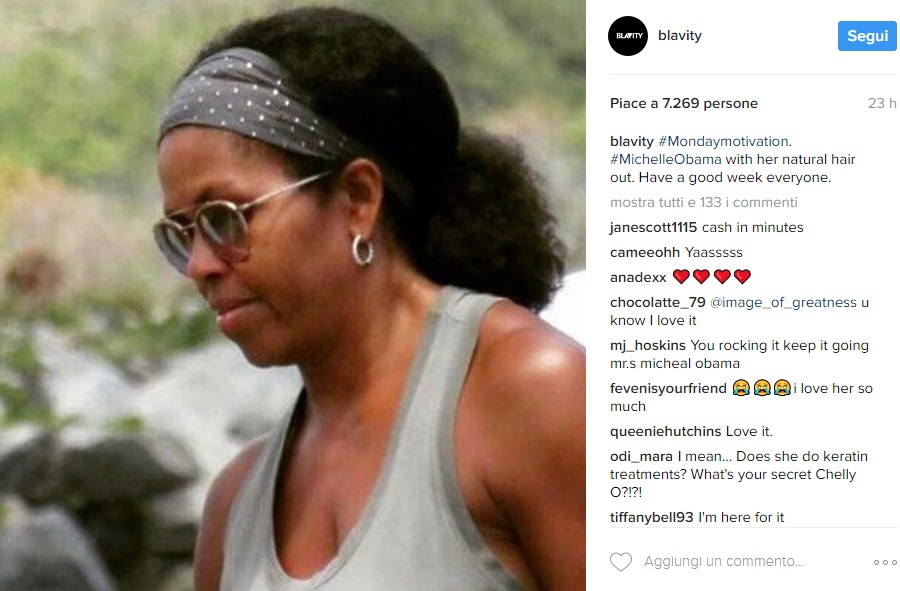Screen dimensions: 900x591
Task: Follow blavity with the Segui button
Action: pos(867,36)
